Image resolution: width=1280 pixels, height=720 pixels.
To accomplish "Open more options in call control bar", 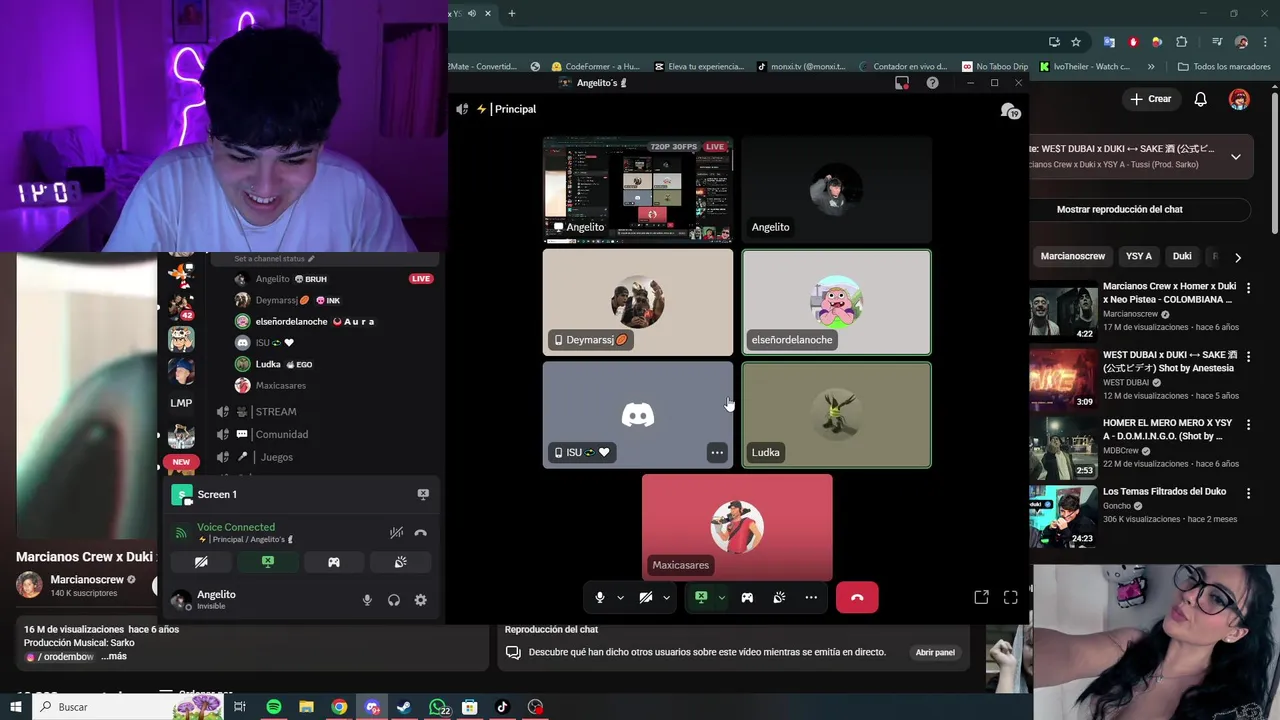I will tap(811, 597).
